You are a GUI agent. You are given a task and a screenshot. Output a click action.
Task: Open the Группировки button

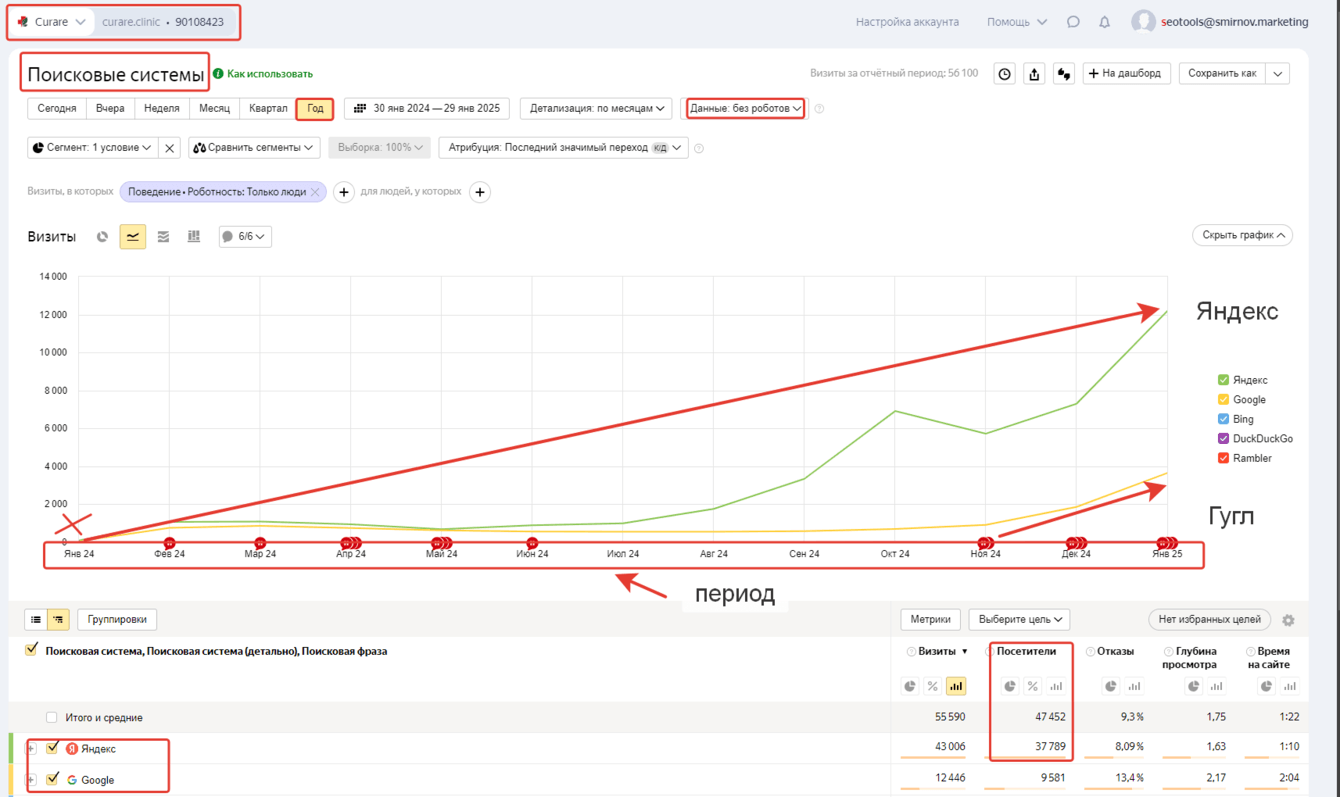coord(117,620)
